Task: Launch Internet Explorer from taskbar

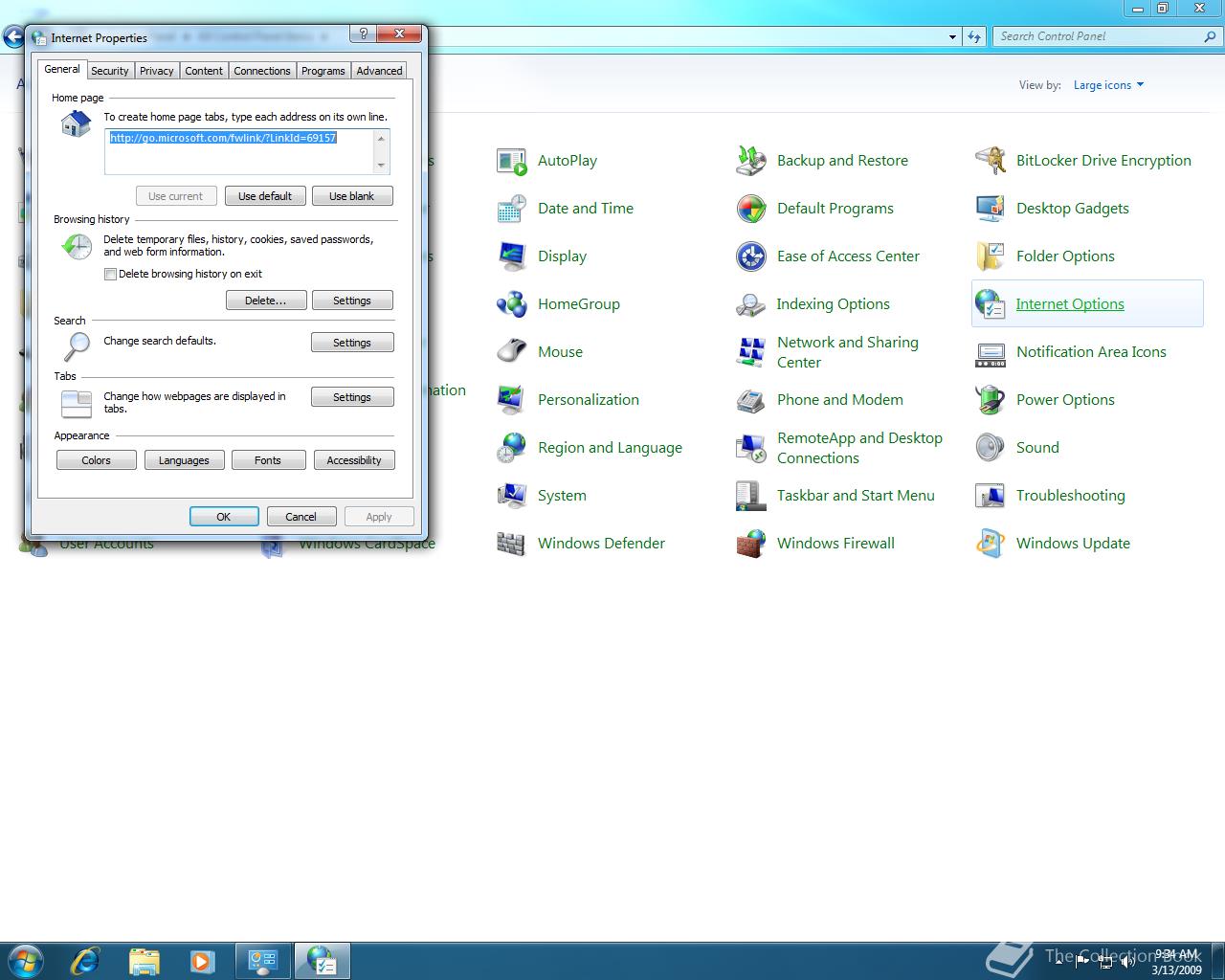Action: 85,961
